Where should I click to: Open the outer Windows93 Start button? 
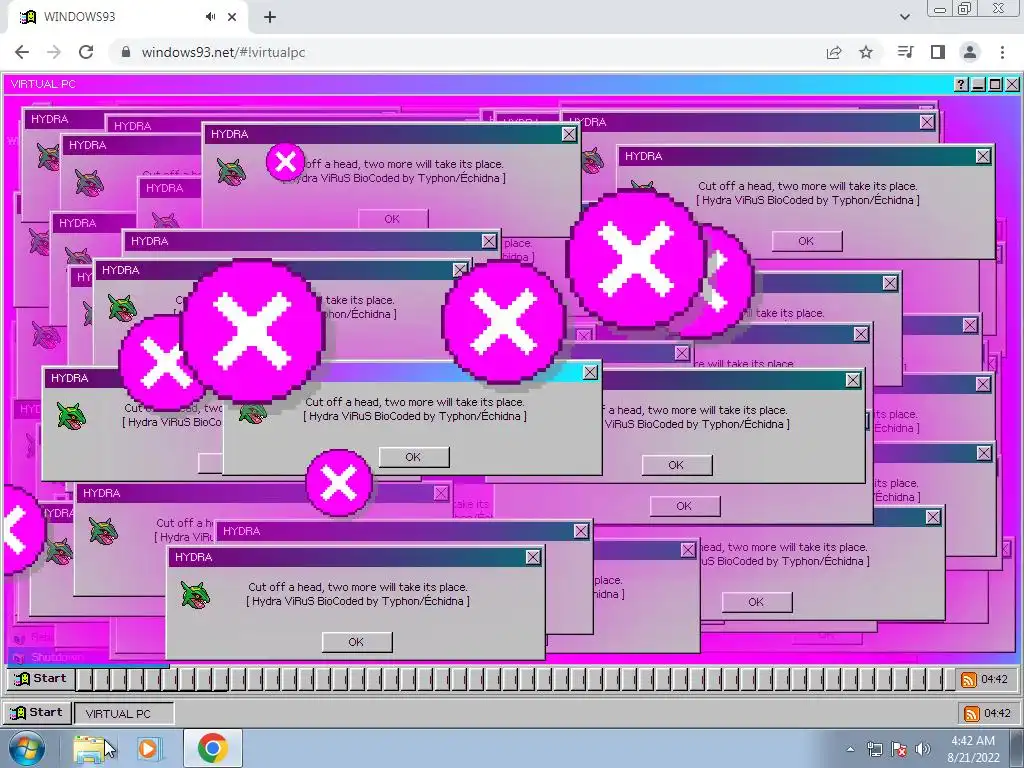click(37, 712)
